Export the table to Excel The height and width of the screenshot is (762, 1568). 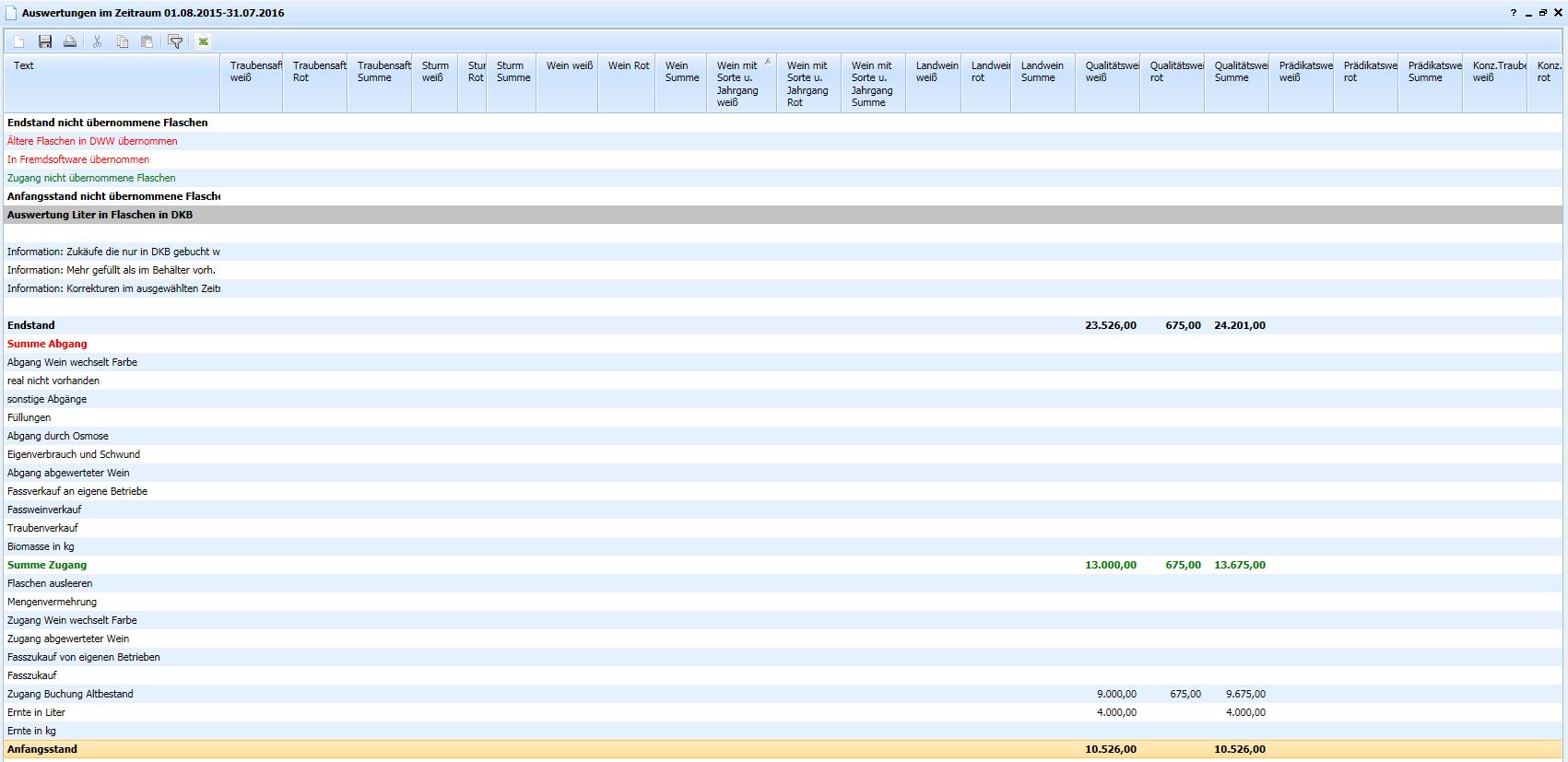[x=204, y=41]
